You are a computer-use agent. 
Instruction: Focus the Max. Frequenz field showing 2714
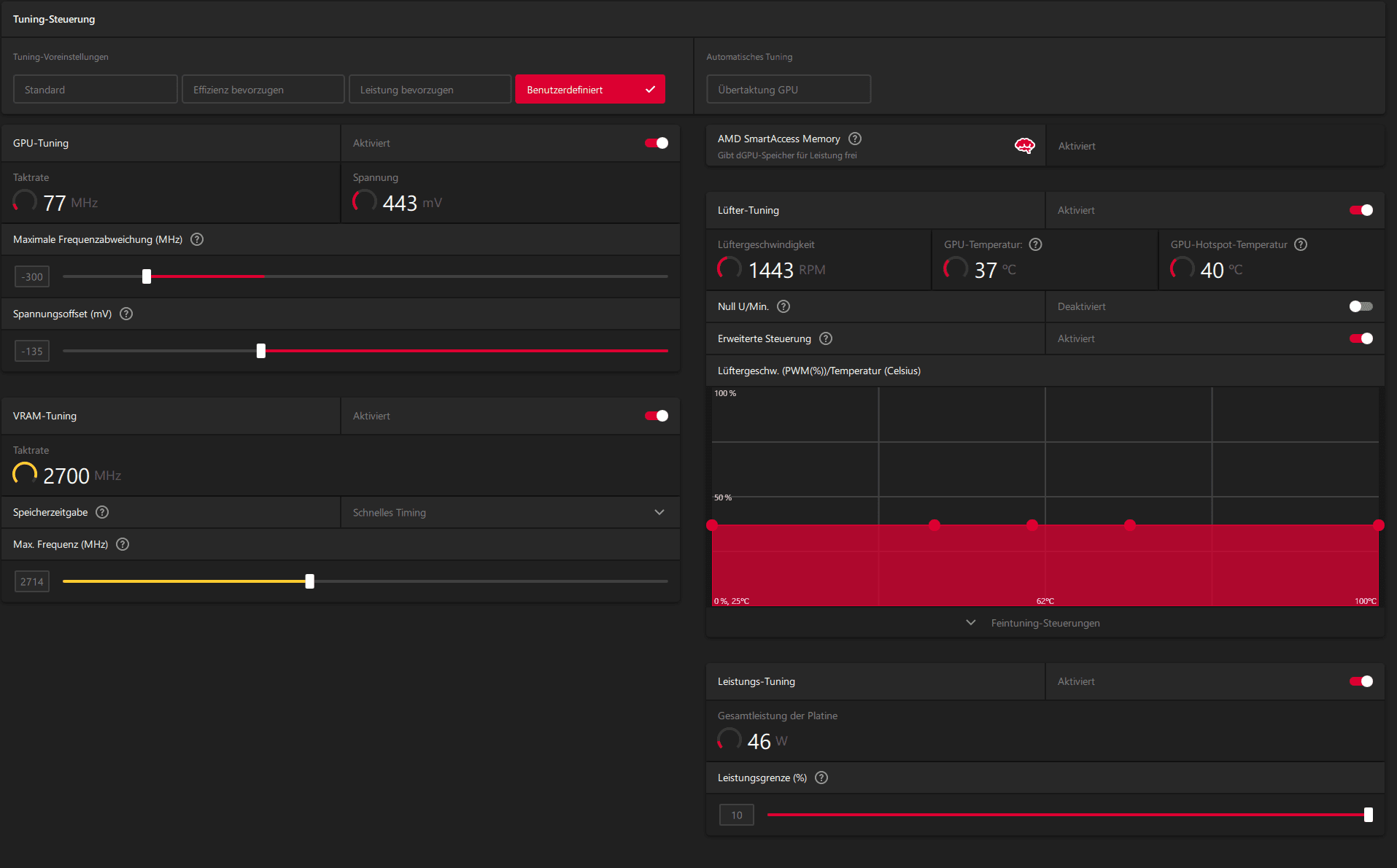click(32, 582)
